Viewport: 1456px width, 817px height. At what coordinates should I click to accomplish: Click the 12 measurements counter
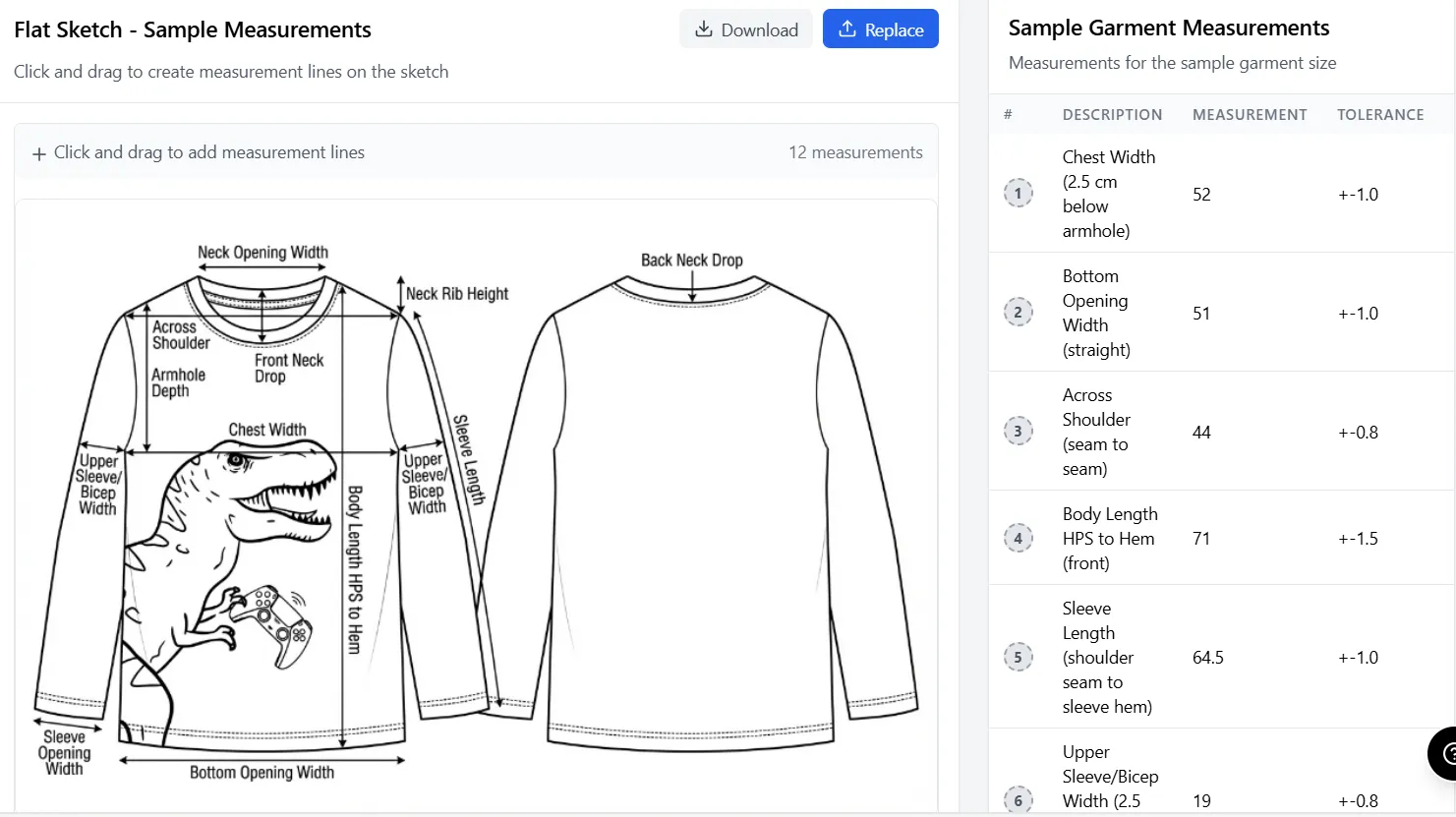pos(855,152)
